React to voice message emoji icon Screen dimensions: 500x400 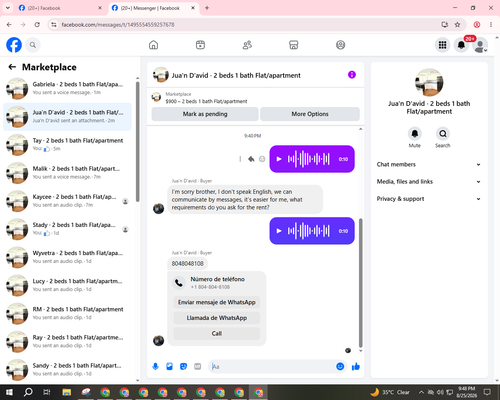pyautogui.click(x=262, y=159)
